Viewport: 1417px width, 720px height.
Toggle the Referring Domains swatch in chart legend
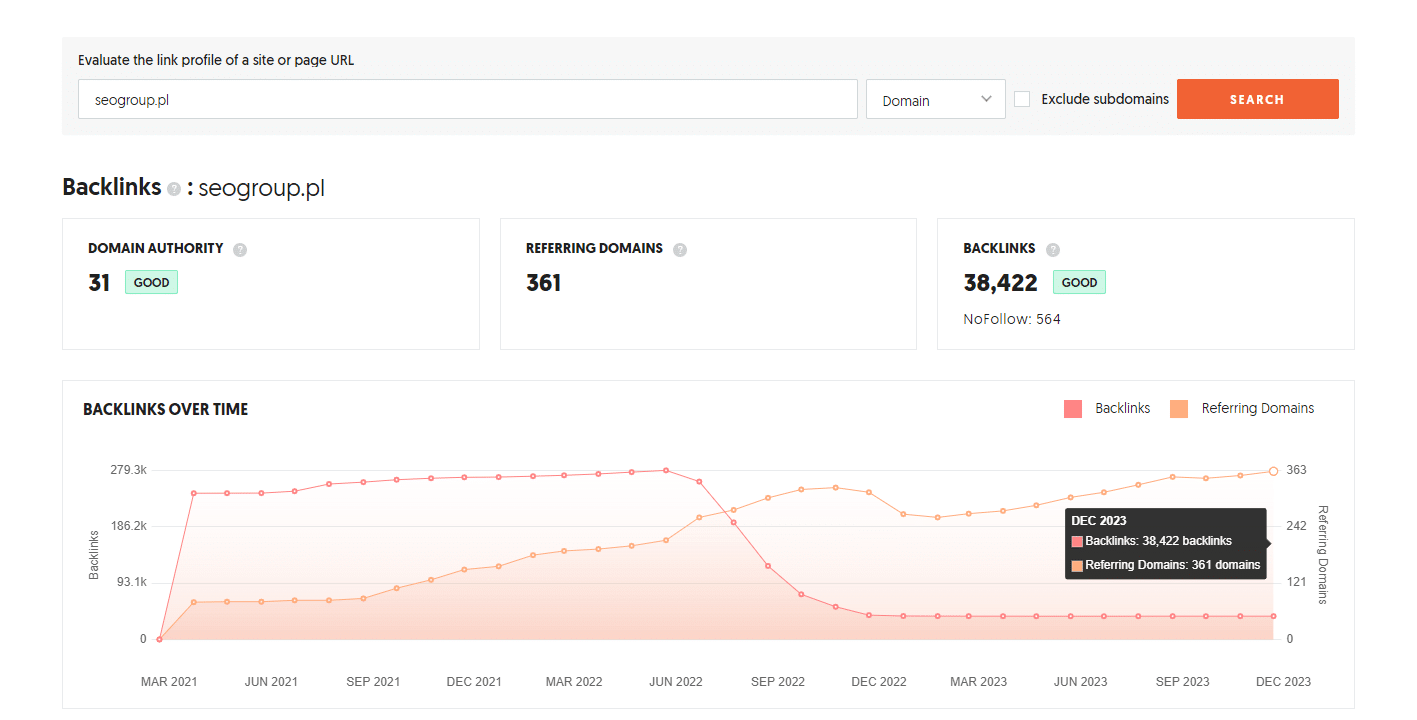[x=1179, y=408]
